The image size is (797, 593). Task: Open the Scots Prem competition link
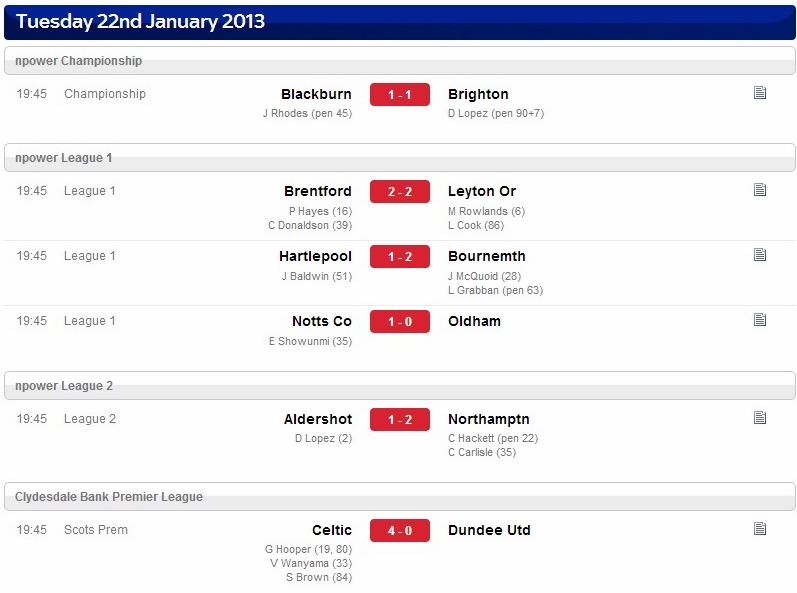click(96, 529)
